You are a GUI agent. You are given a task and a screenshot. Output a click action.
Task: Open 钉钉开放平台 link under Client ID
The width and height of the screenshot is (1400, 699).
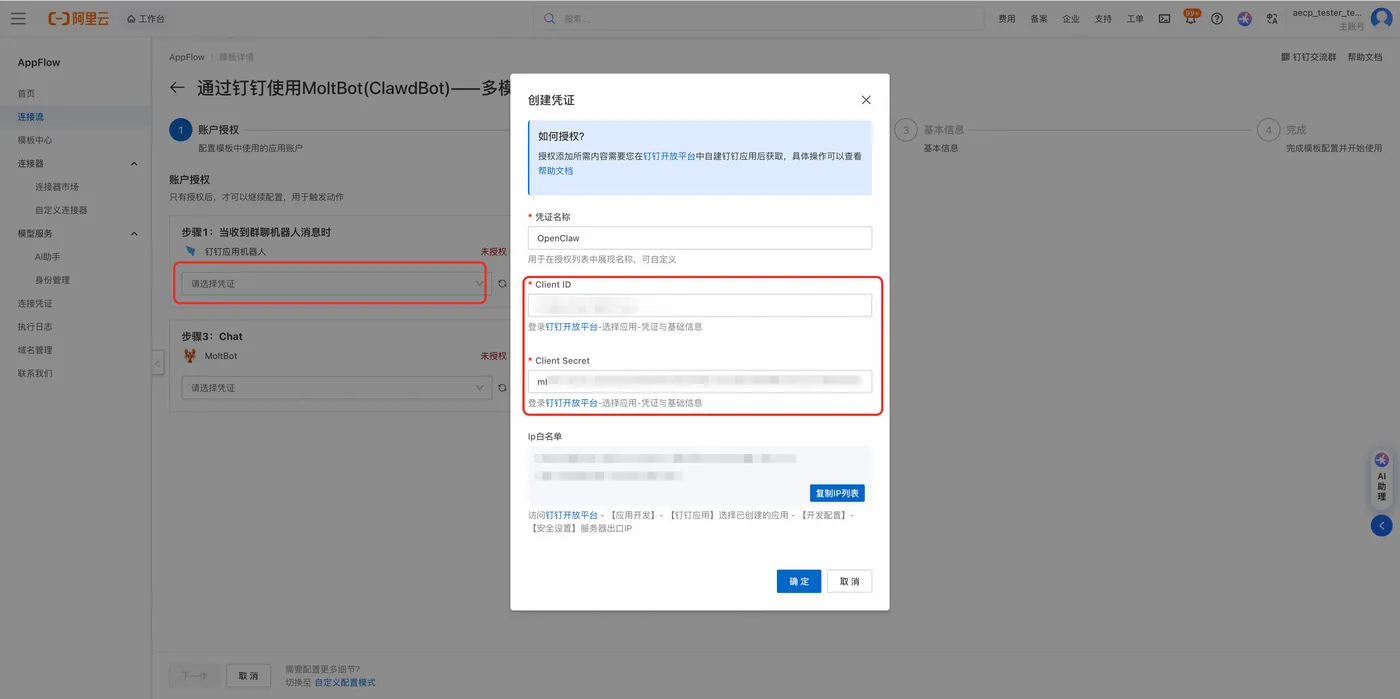coord(572,327)
